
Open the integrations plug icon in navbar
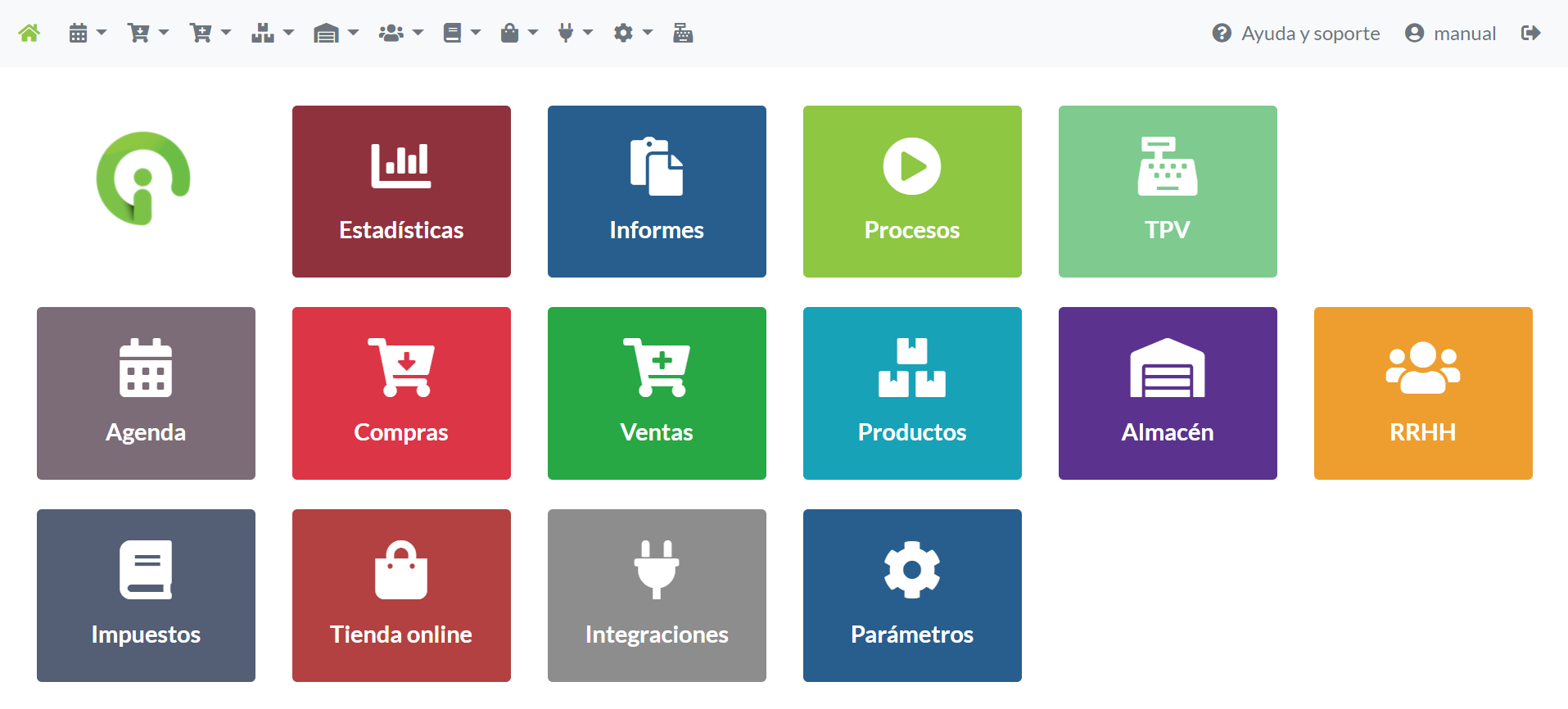pyautogui.click(x=566, y=33)
